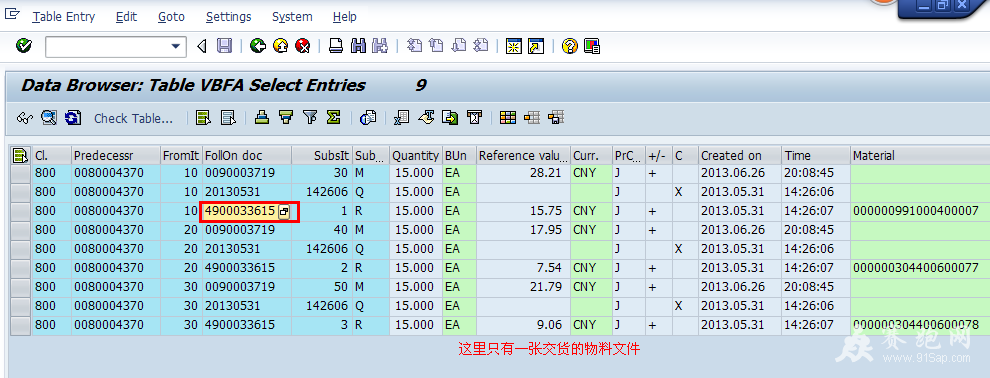
Task: Click the Word Processing icon
Action: point(427,117)
